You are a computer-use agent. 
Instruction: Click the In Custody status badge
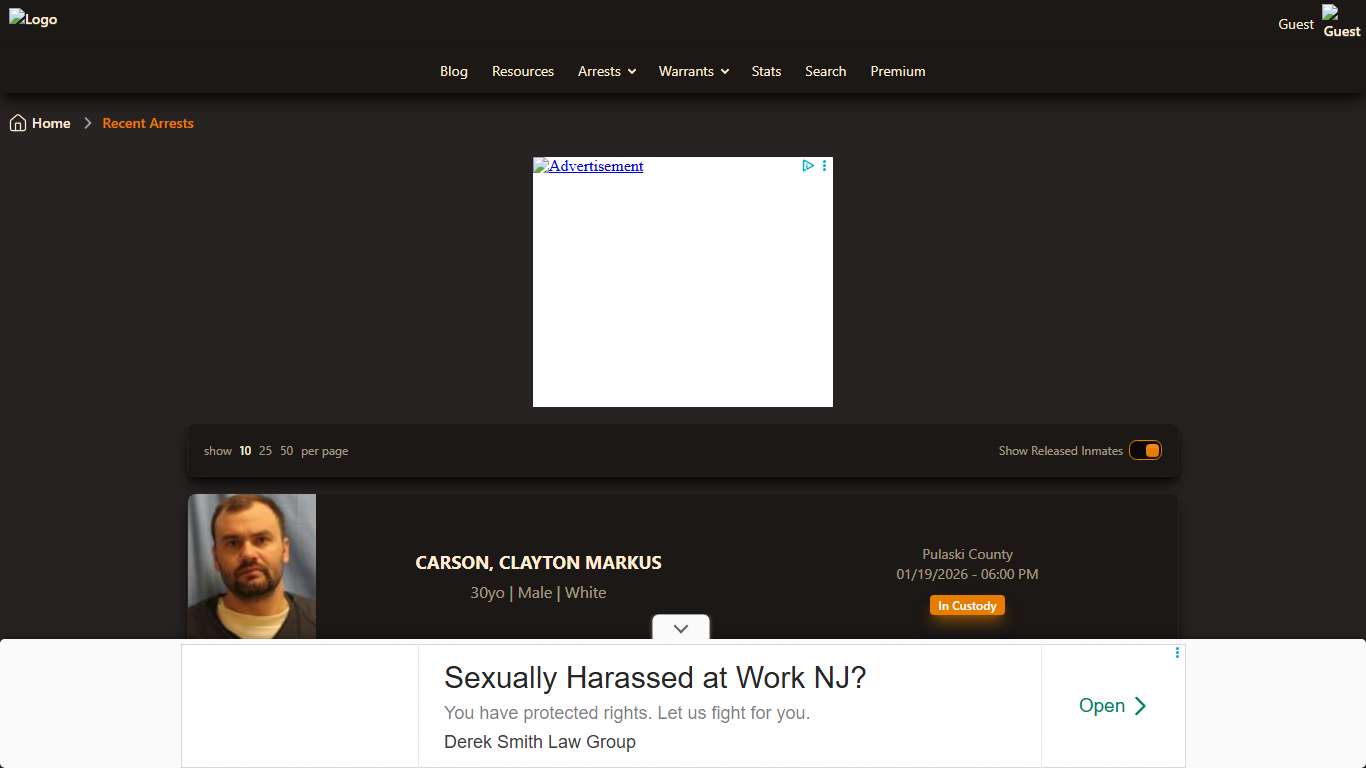tap(967, 606)
